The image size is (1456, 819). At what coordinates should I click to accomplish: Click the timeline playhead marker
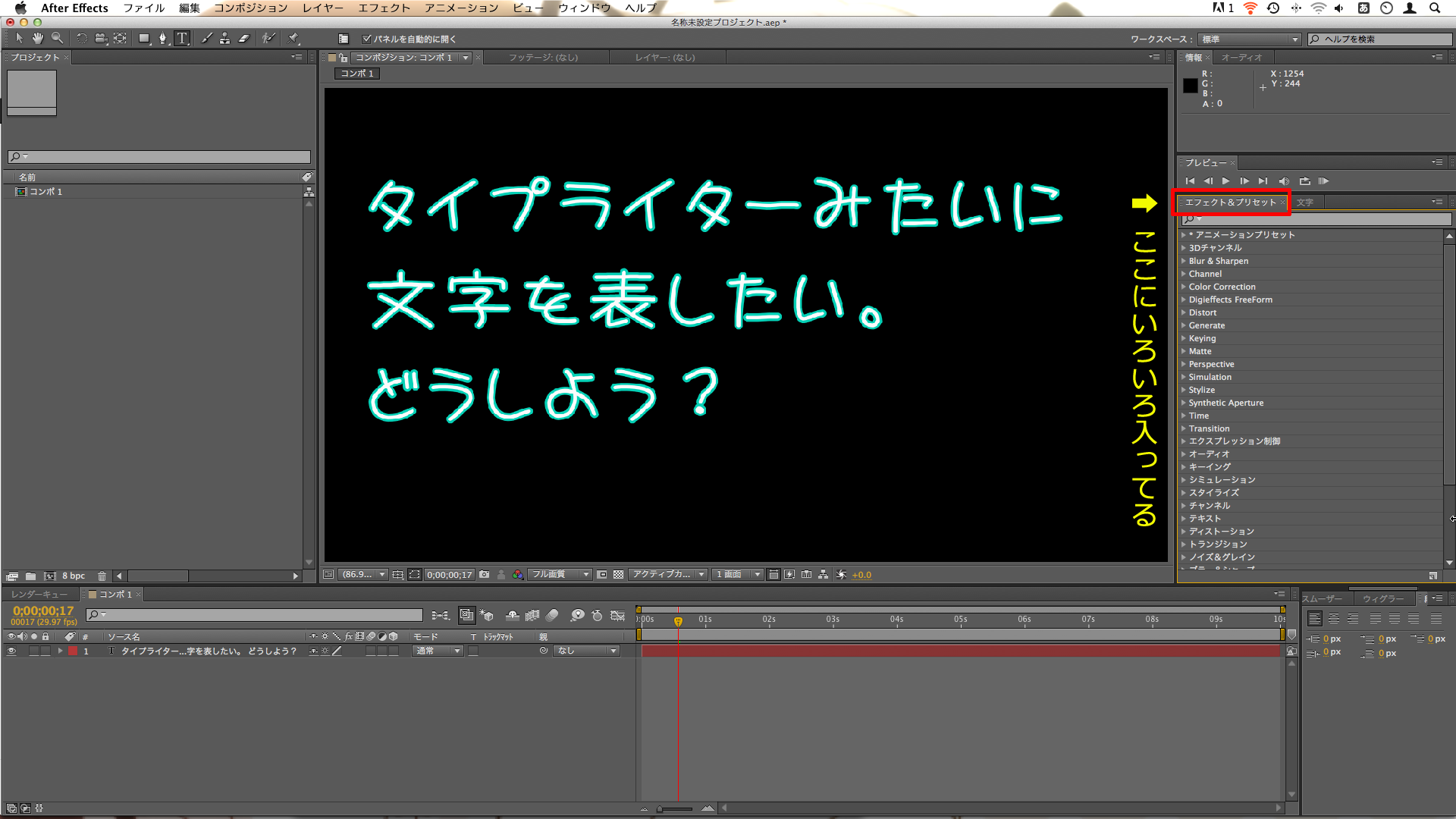[x=678, y=619]
